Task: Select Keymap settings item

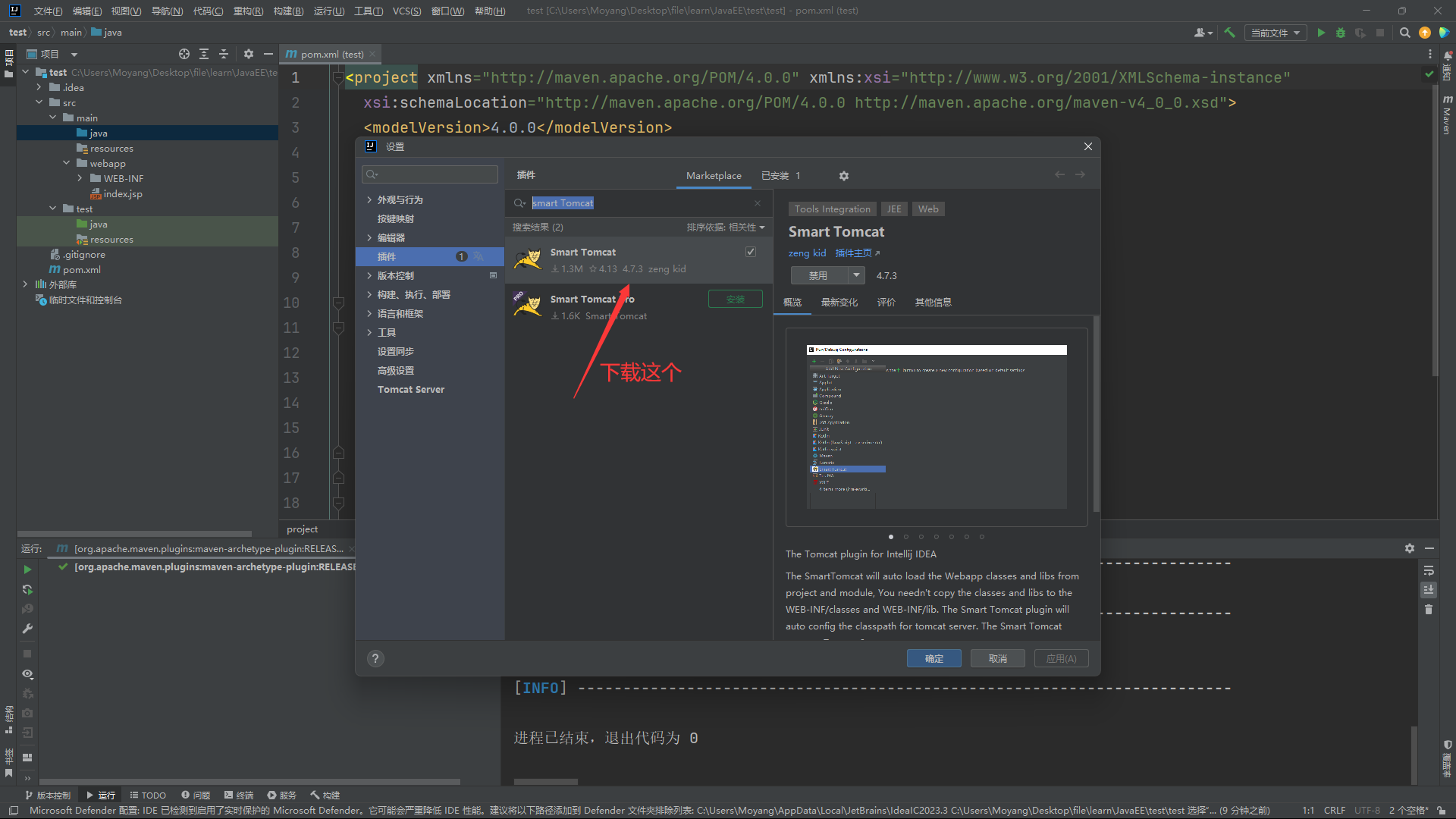Action: point(395,218)
